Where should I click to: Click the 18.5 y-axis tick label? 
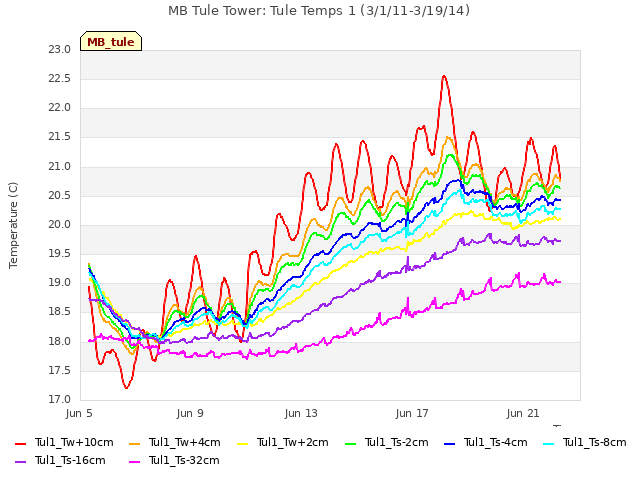click(x=60, y=312)
